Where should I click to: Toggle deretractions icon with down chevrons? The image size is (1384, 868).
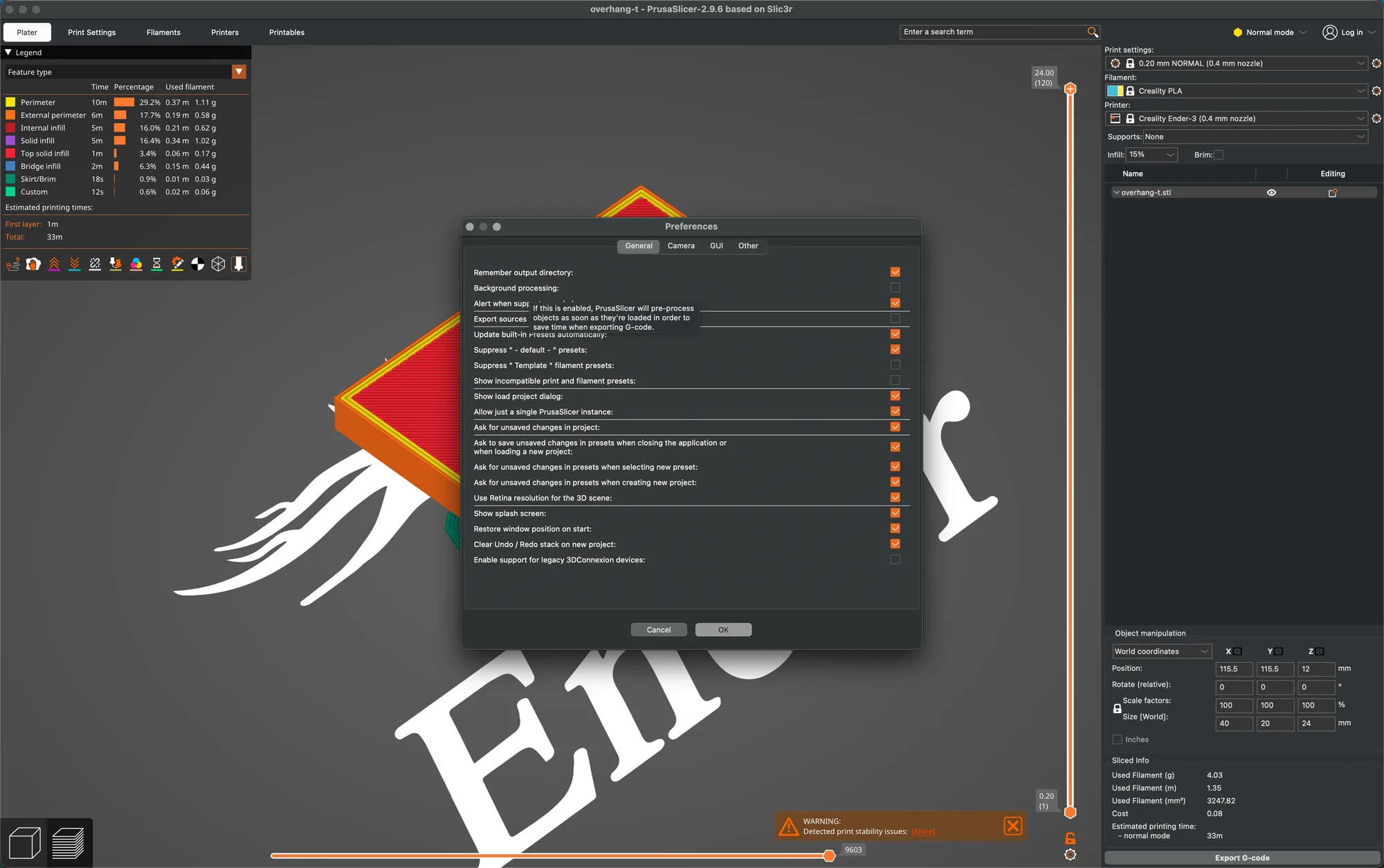tap(75, 264)
